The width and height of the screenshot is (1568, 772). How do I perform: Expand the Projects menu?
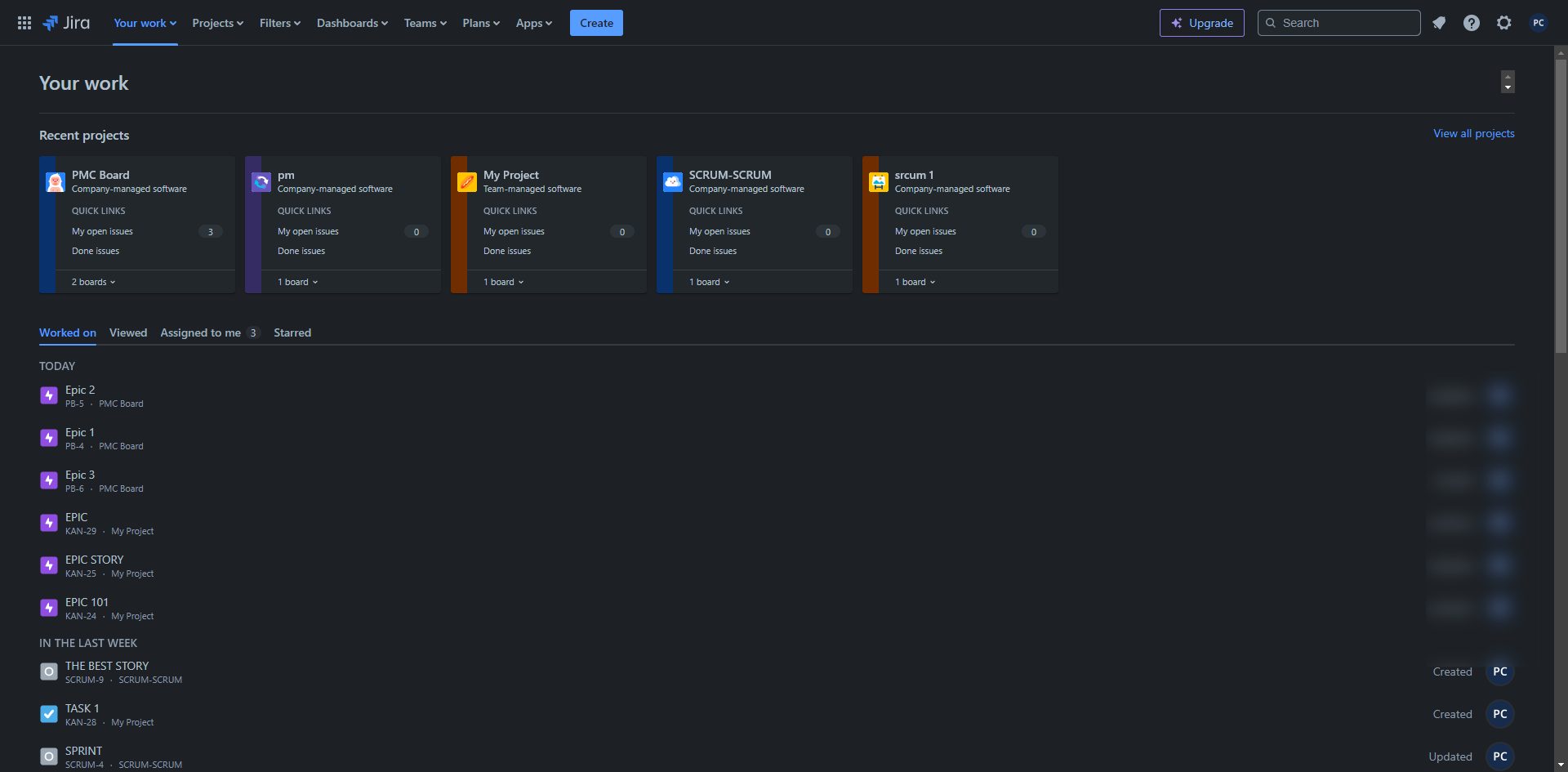click(x=218, y=23)
